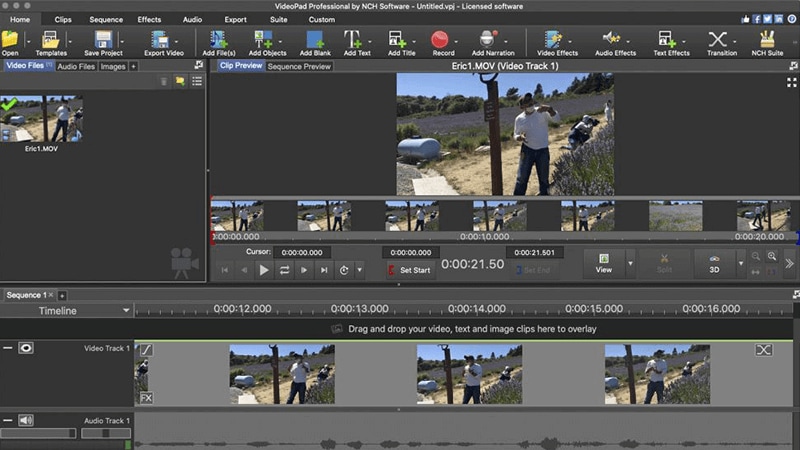The height and width of the screenshot is (450, 800).
Task: Start recording with the Record button
Action: pos(441,39)
